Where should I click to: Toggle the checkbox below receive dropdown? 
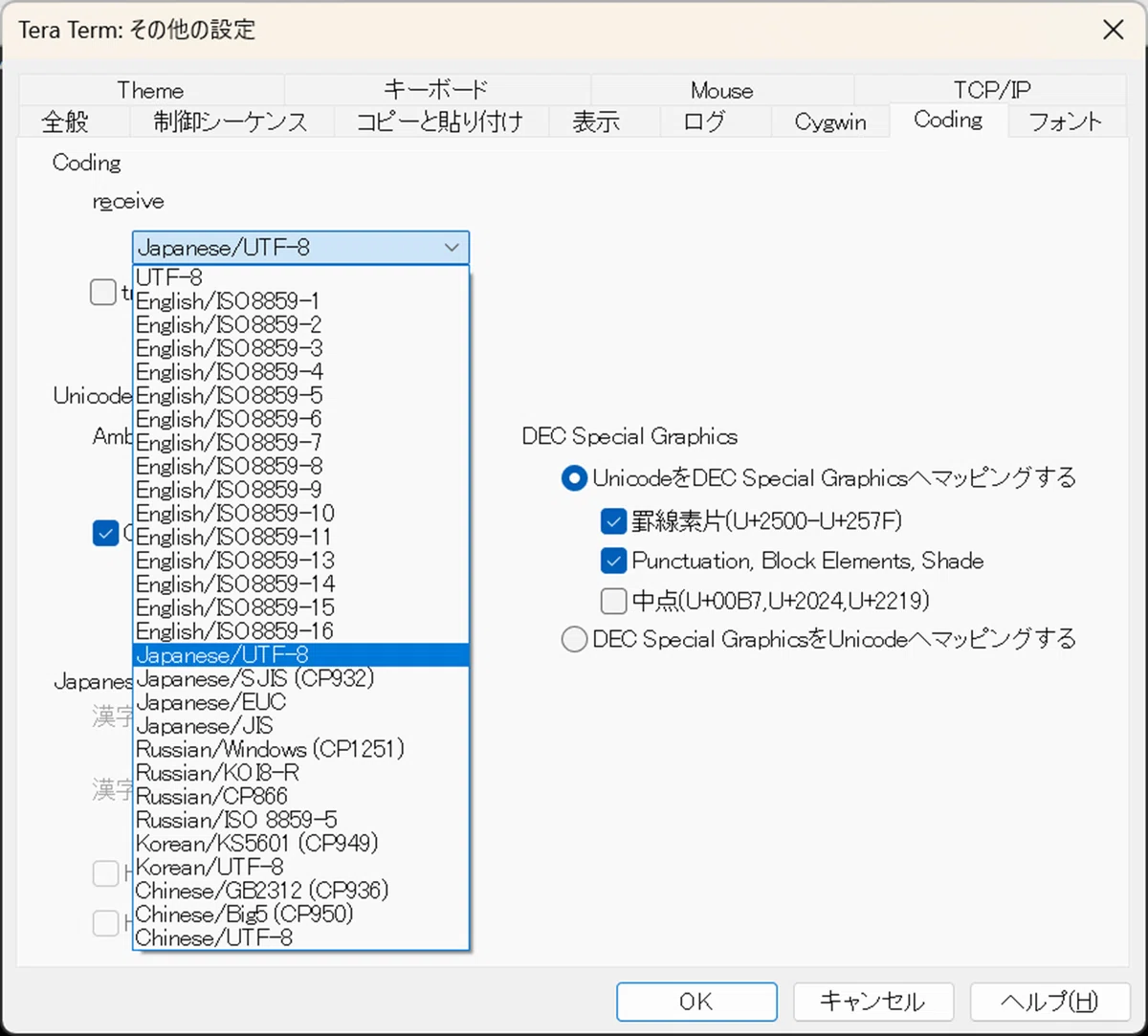pyautogui.click(x=103, y=292)
